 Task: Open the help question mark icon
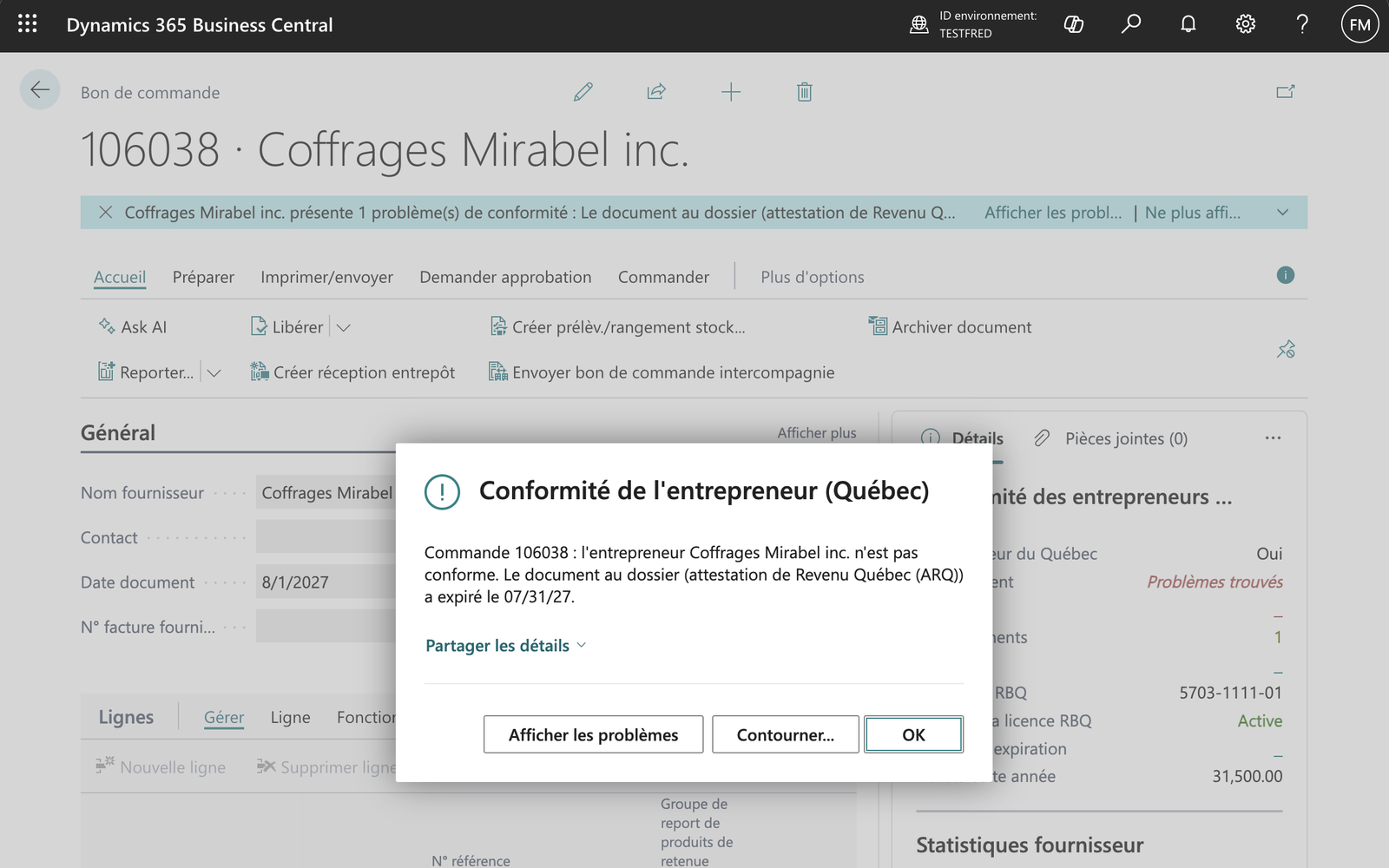pyautogui.click(x=1302, y=24)
